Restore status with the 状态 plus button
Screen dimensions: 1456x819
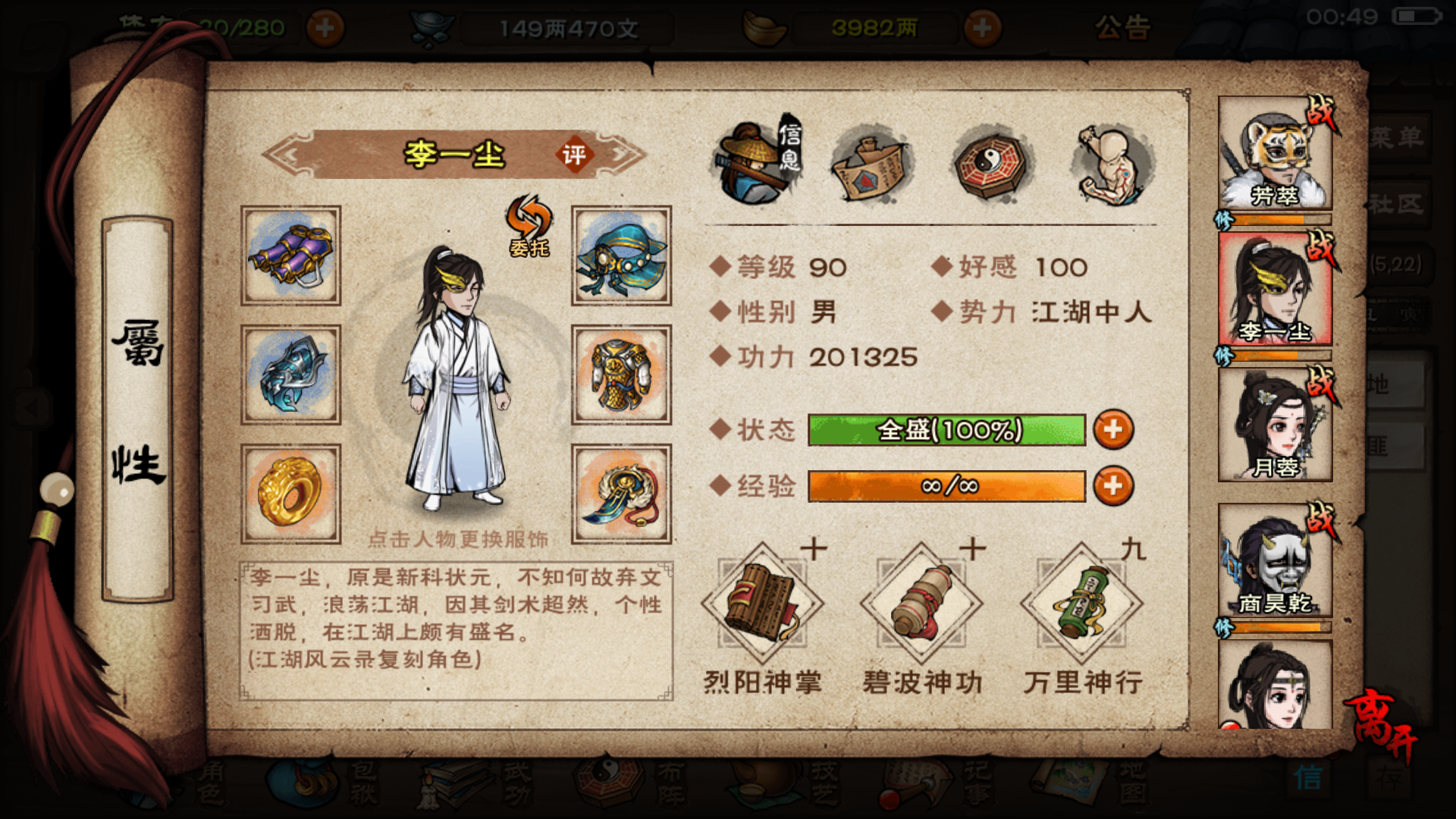[1113, 429]
